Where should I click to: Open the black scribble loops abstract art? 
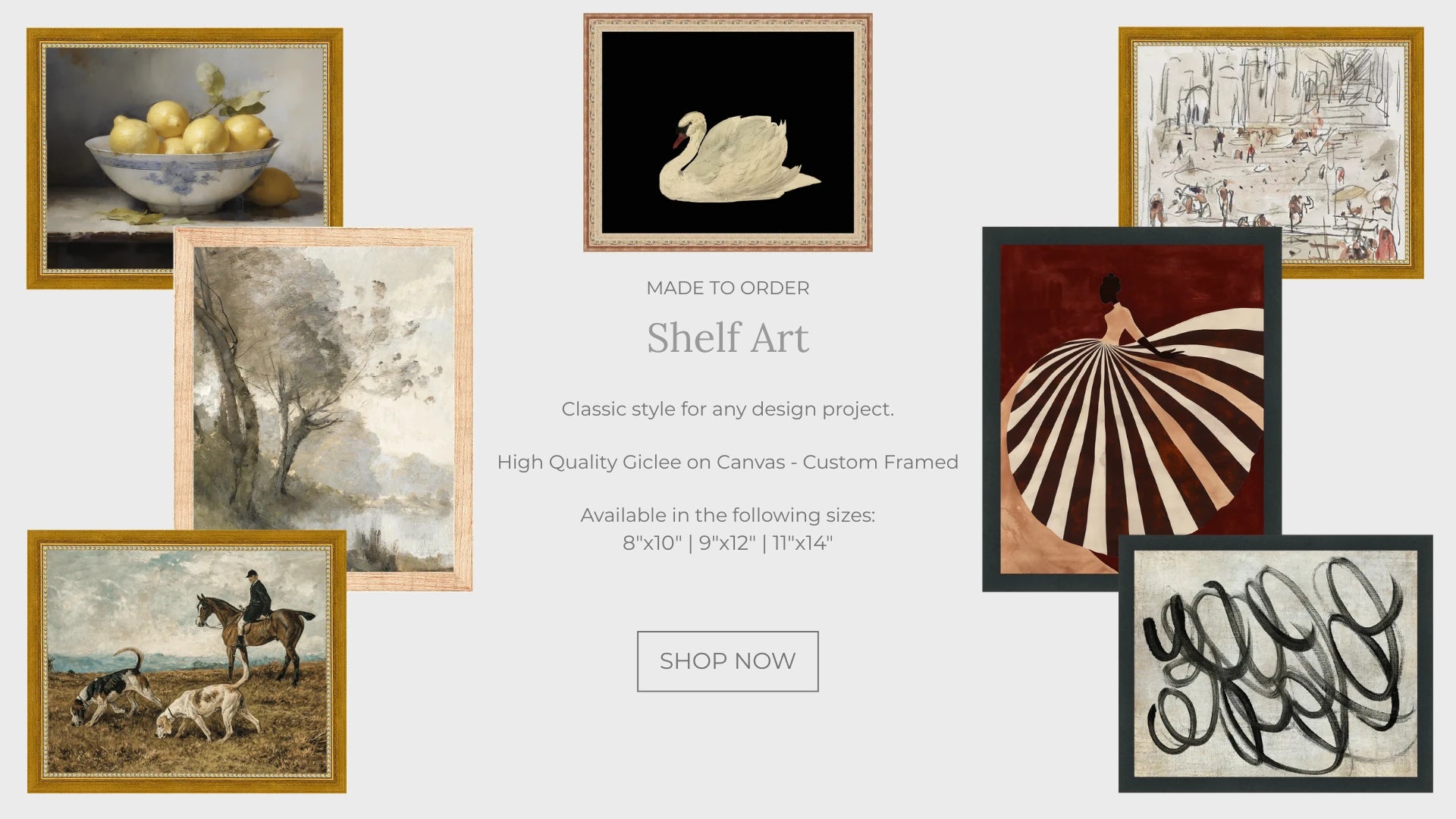tap(1275, 664)
